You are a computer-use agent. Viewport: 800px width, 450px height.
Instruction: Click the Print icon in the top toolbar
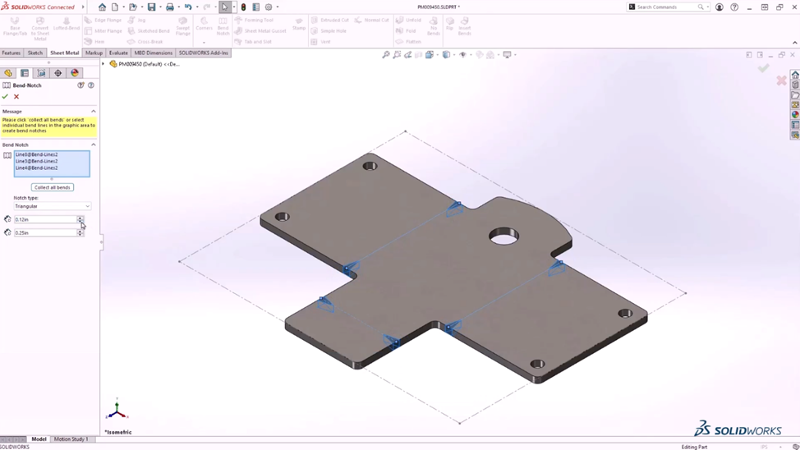pyautogui.click(x=170, y=7)
